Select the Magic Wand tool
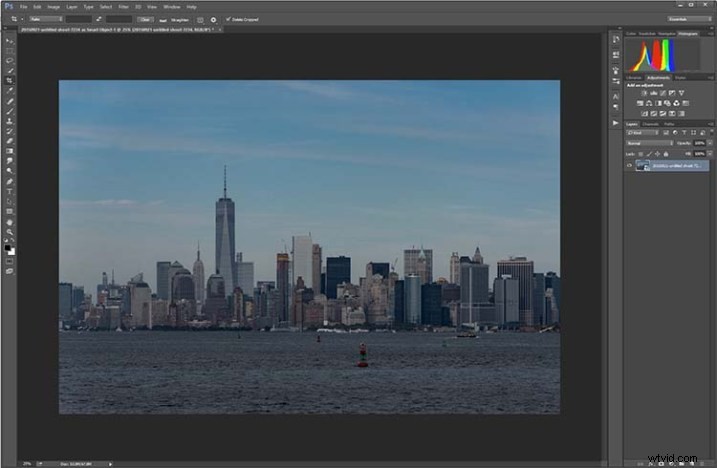 point(10,71)
